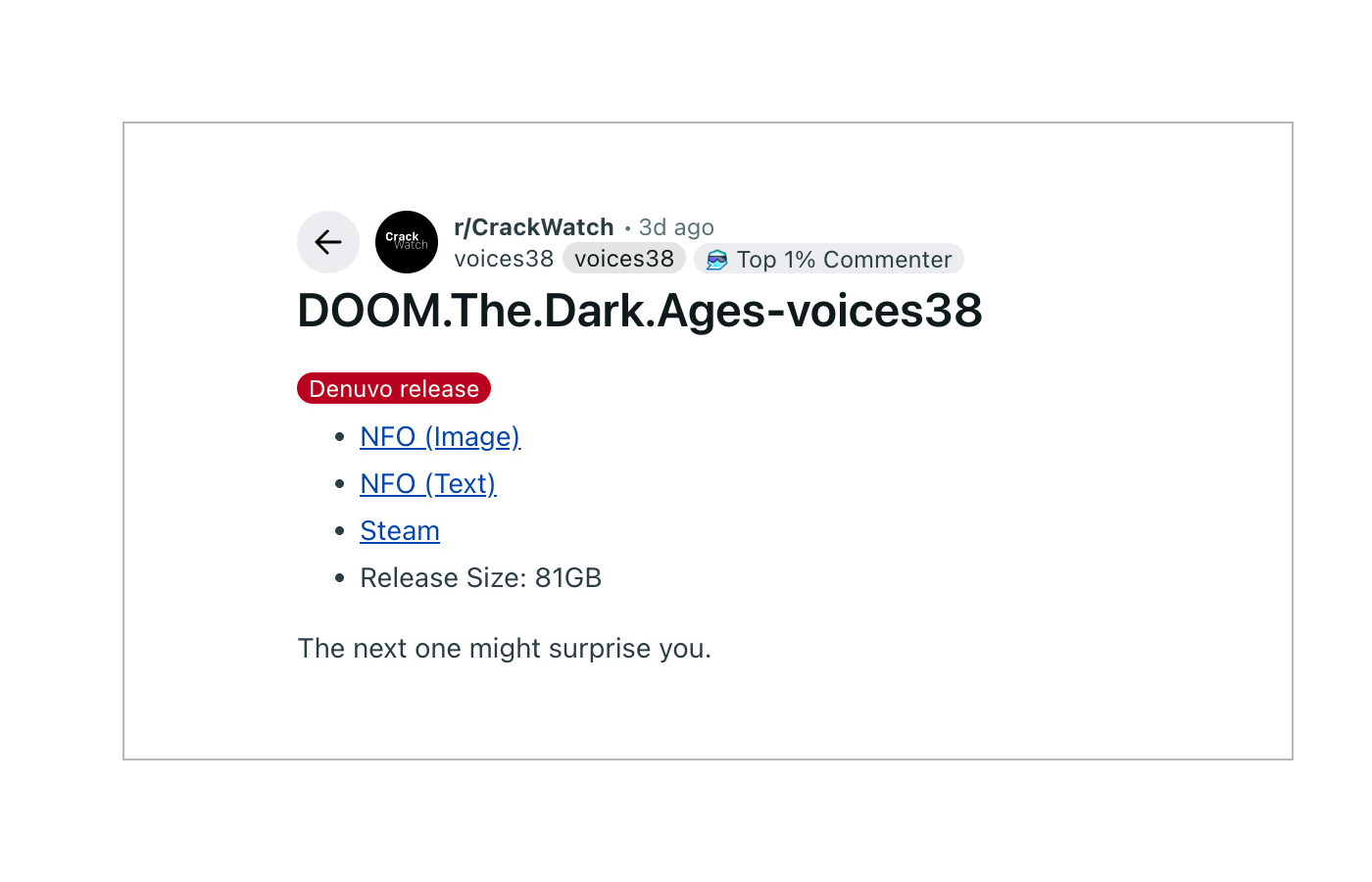Click the bullet beside NFO (Text)

pyautogui.click(x=340, y=484)
